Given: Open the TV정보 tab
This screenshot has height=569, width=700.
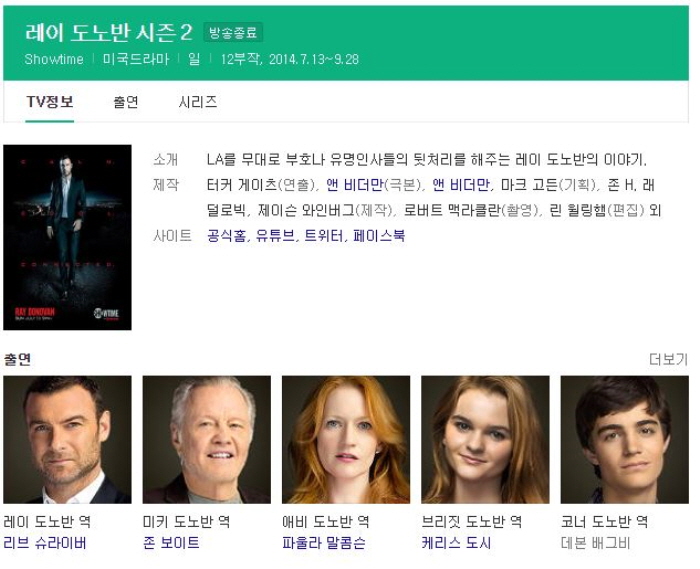Looking at the screenshot, I should tap(50, 102).
